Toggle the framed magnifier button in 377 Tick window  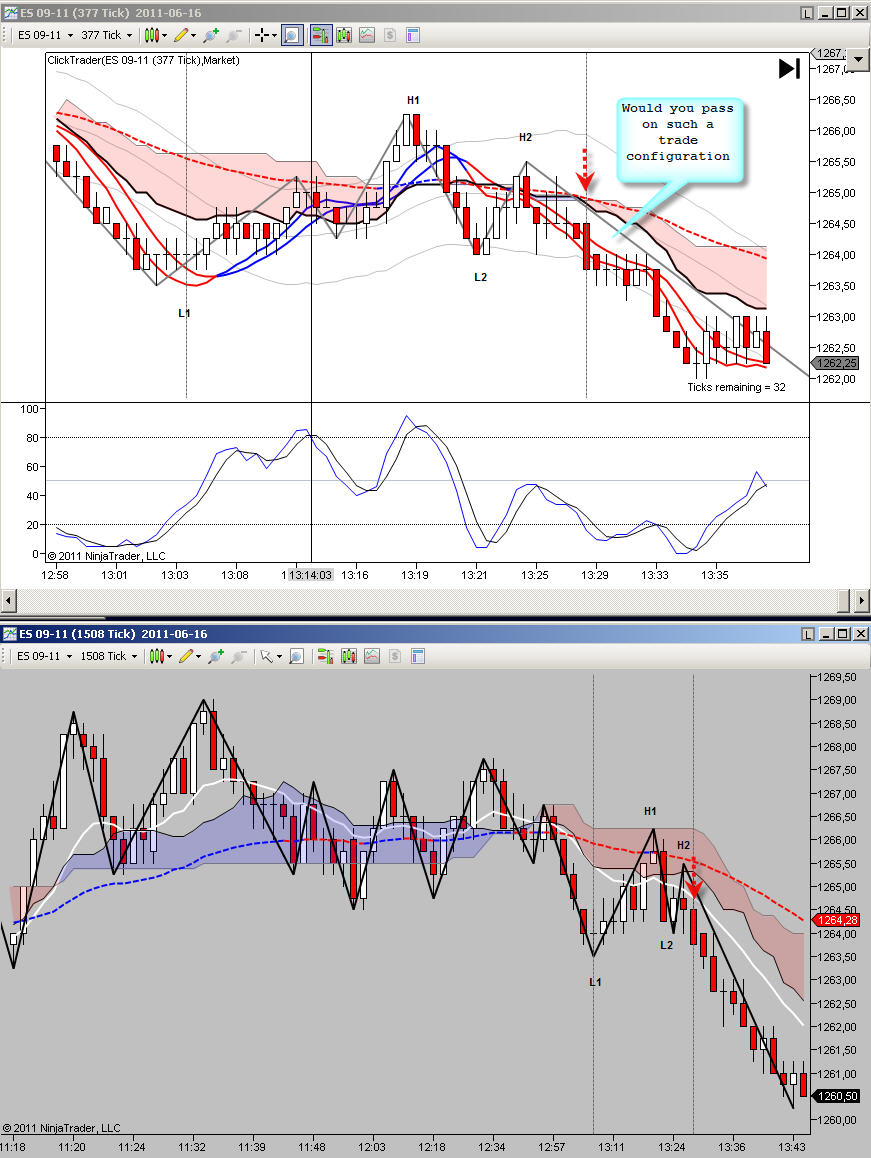pyautogui.click(x=292, y=35)
